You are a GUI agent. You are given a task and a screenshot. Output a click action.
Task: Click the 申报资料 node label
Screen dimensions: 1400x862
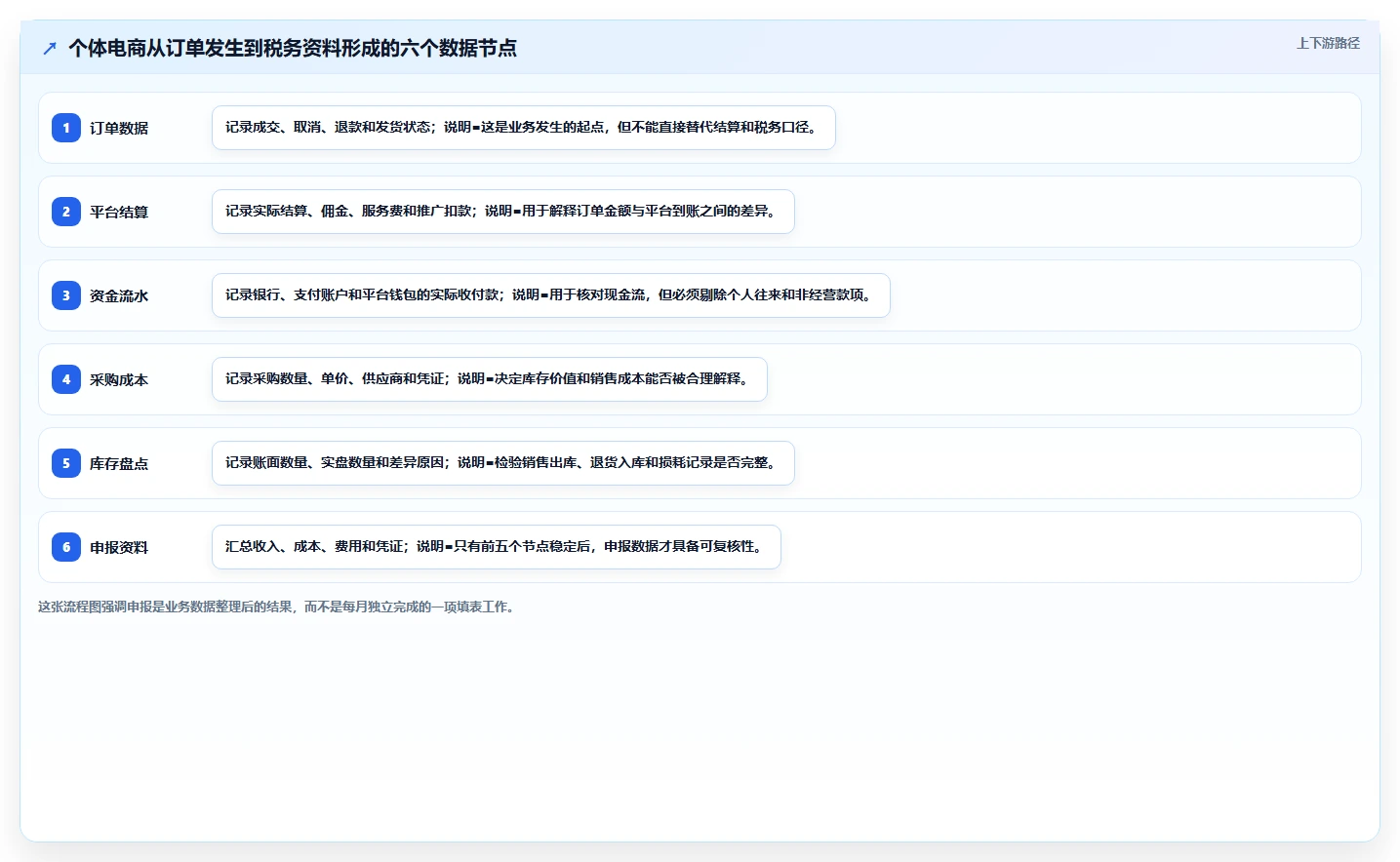119,547
